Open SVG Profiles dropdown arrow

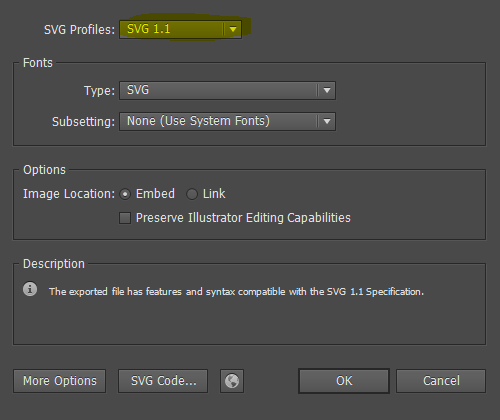pyautogui.click(x=233, y=29)
